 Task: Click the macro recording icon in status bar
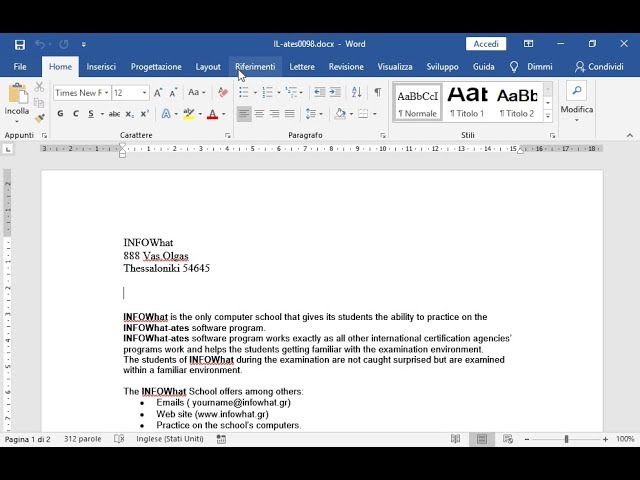coord(221,439)
